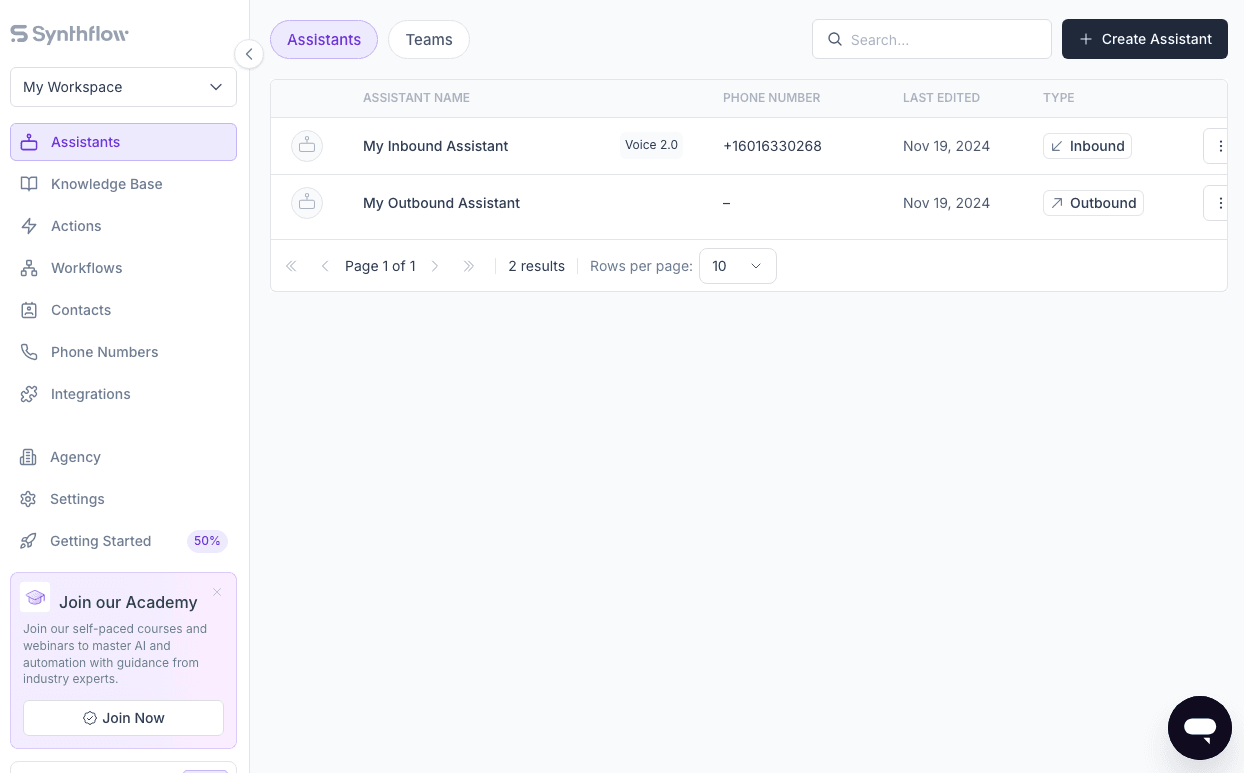Open Knowledge Base in the sidebar
Image resolution: width=1244 pixels, height=773 pixels.
point(106,184)
